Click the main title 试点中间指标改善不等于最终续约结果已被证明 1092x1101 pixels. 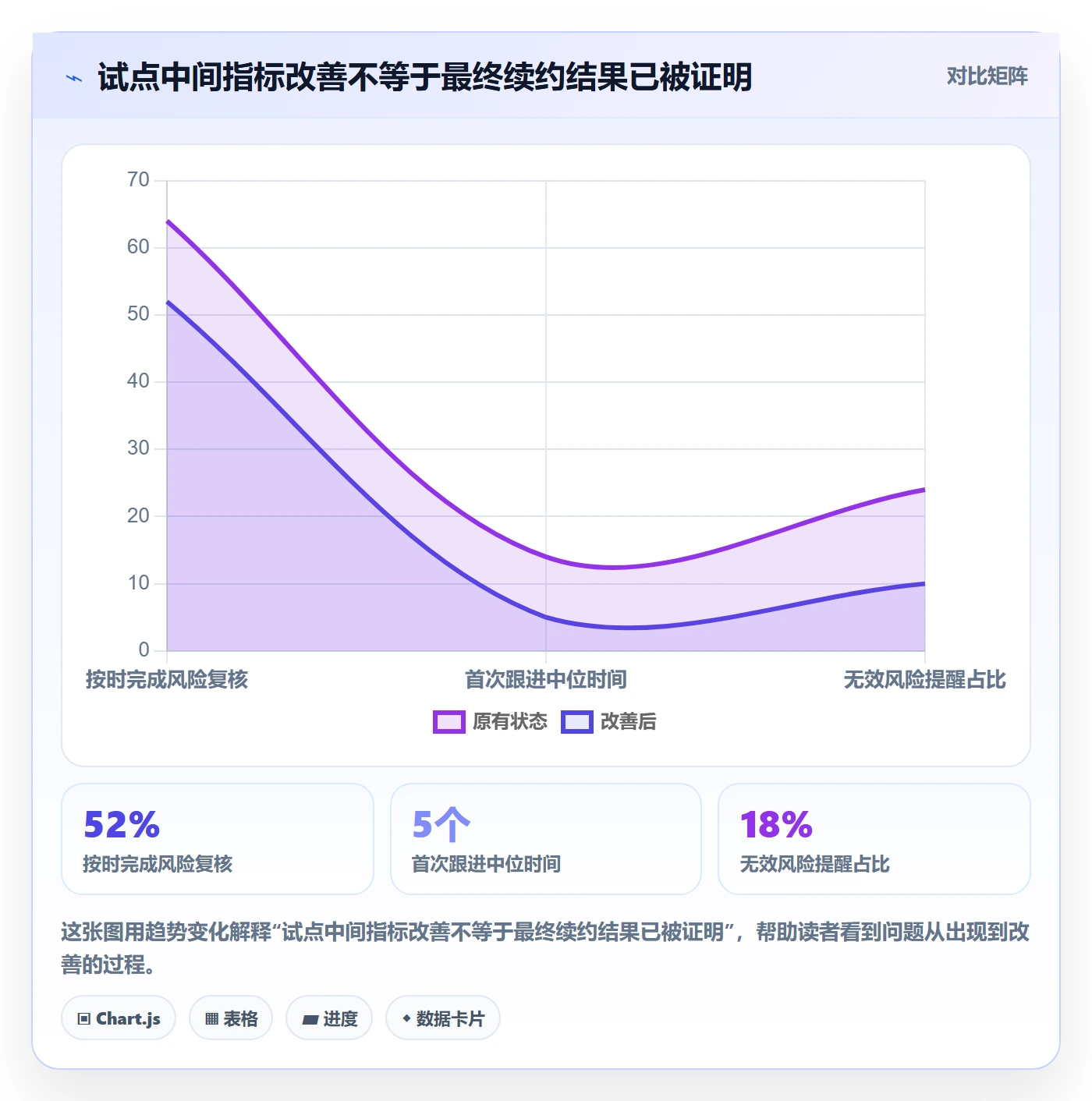tap(425, 77)
